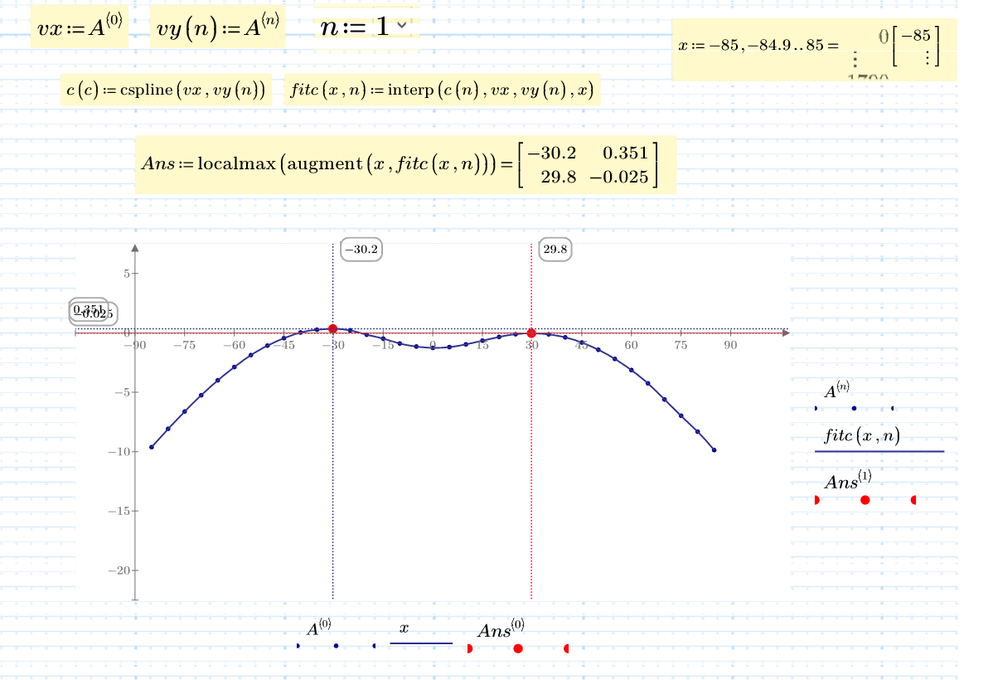Image resolution: width=998 pixels, height=680 pixels.
Task: Click the −85 vector result of x
Action: coord(917,45)
